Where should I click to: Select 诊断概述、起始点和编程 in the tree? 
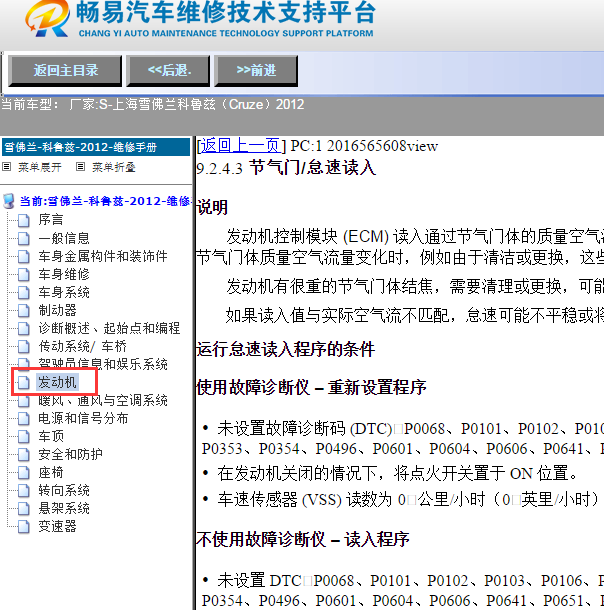tap(109, 328)
